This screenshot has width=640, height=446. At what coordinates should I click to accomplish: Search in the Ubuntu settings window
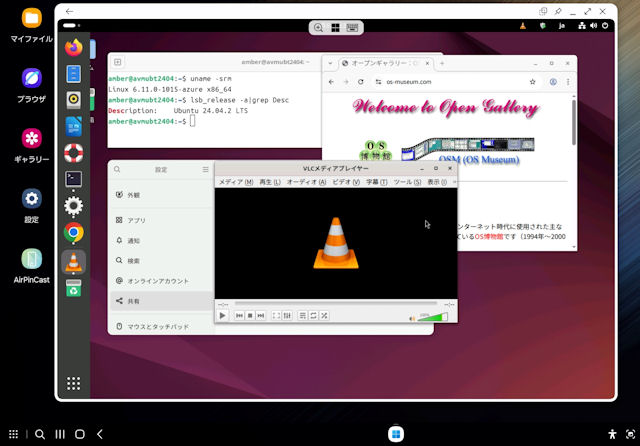click(117, 169)
